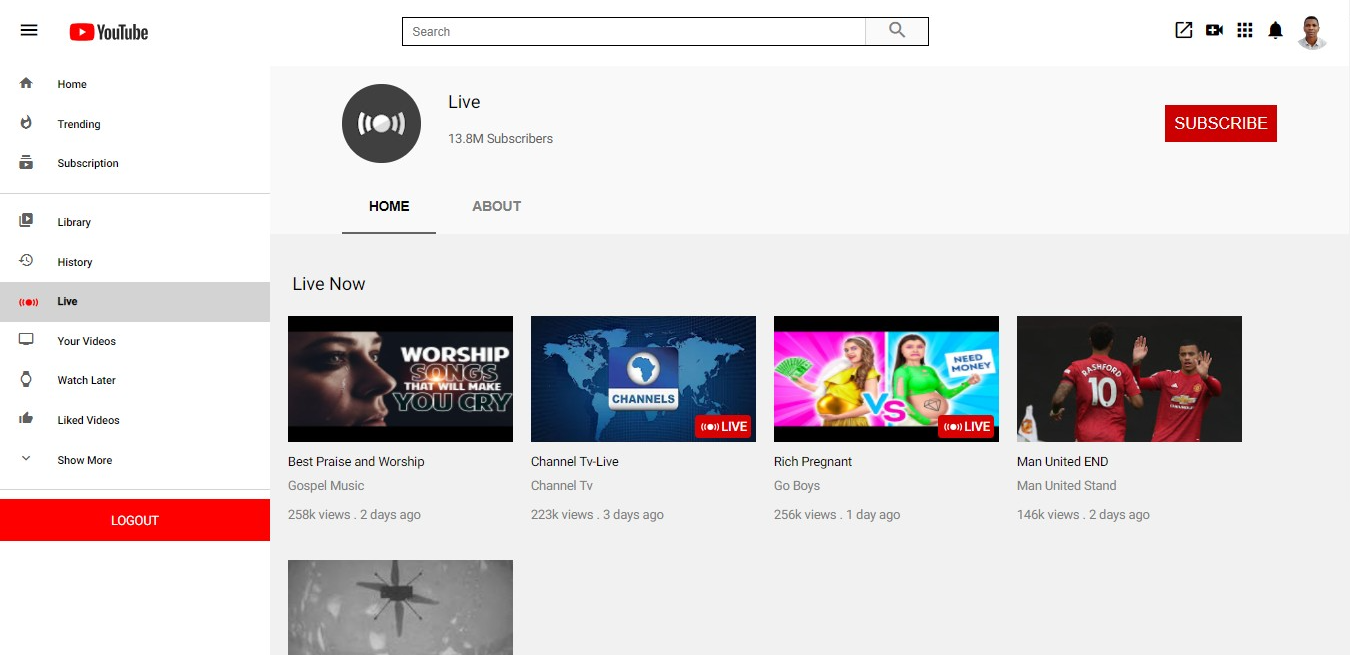
Task: Click the red SUBSCRIBE button
Action: click(x=1221, y=123)
